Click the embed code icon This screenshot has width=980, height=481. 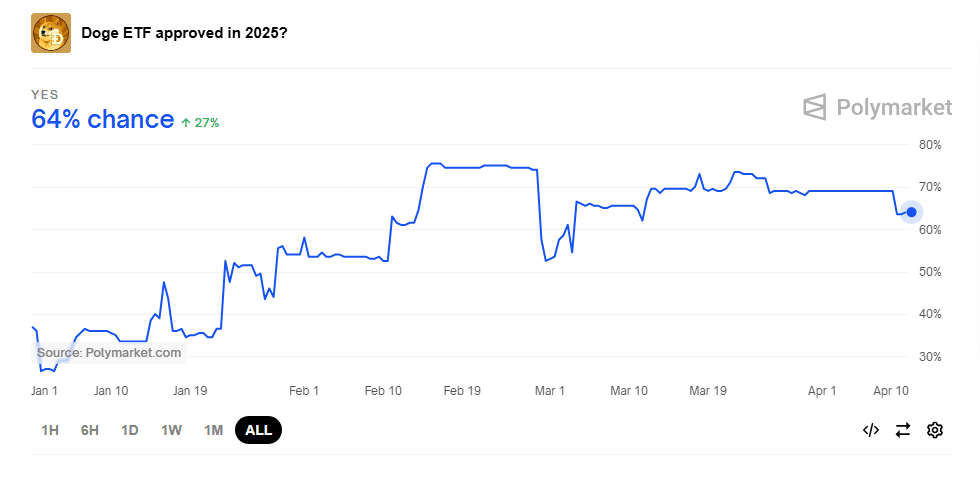870,430
